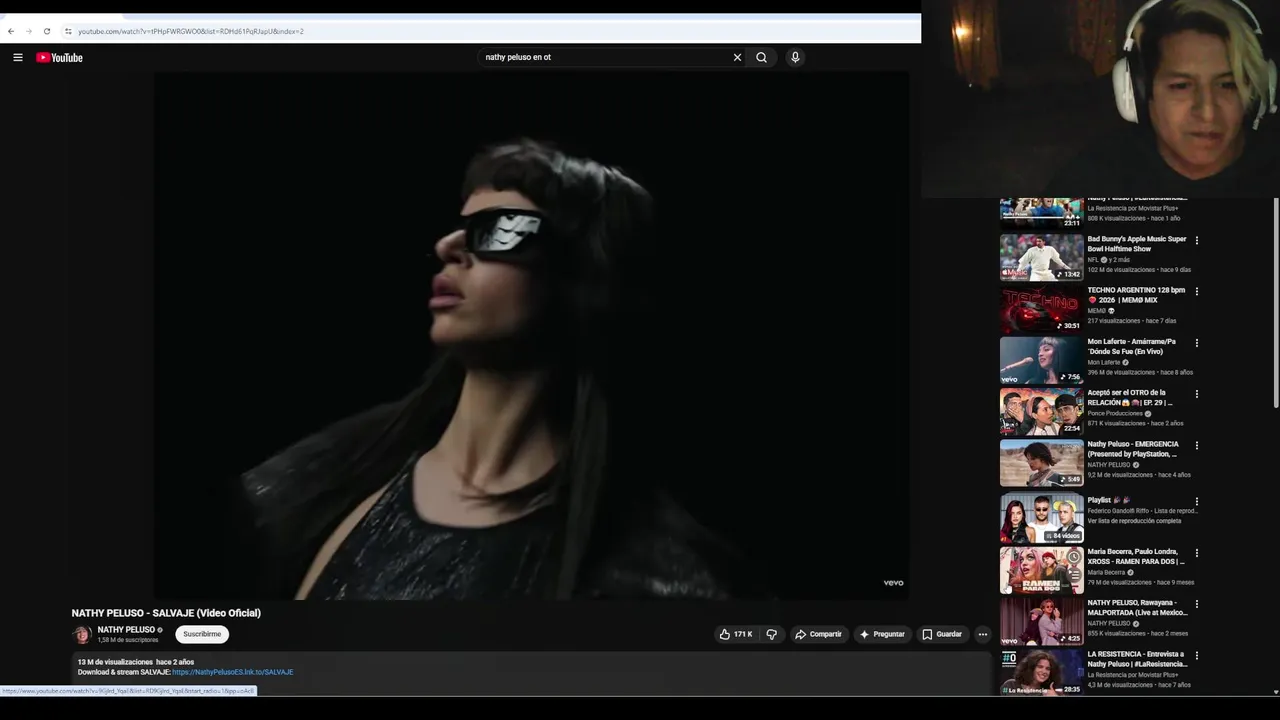The image size is (1280, 720).
Task: Open RAMEN PARA DOS thumbnail
Action: coord(1041,570)
